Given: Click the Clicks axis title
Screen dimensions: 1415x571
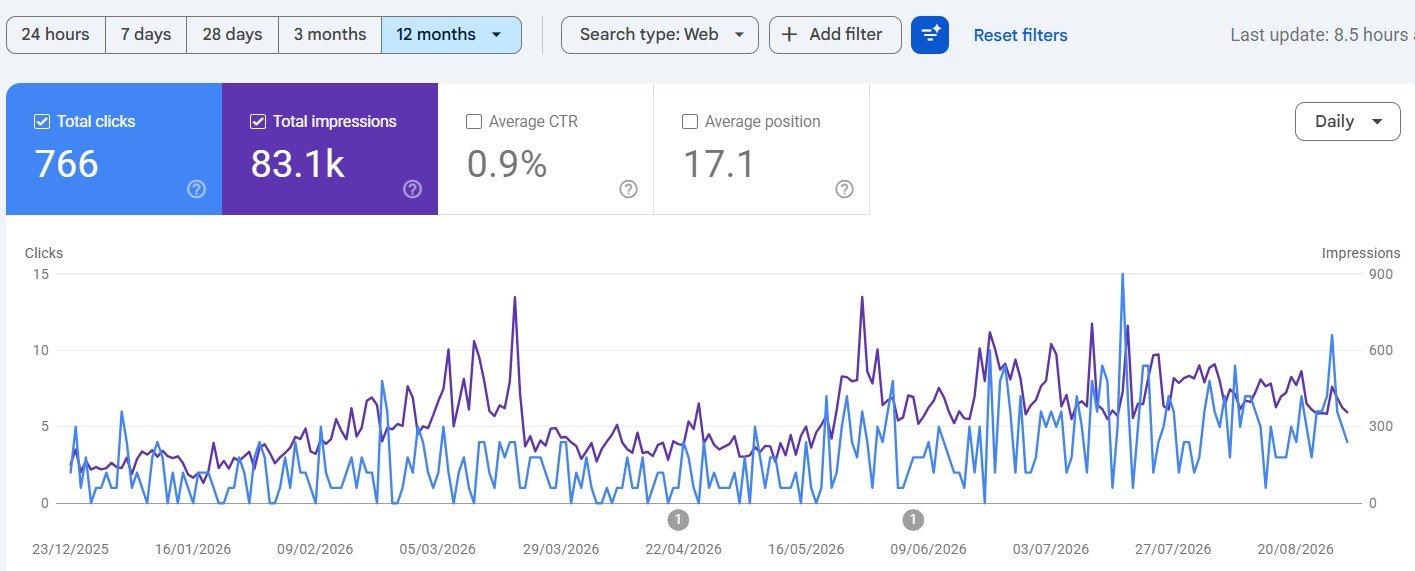Looking at the screenshot, I should [44, 253].
